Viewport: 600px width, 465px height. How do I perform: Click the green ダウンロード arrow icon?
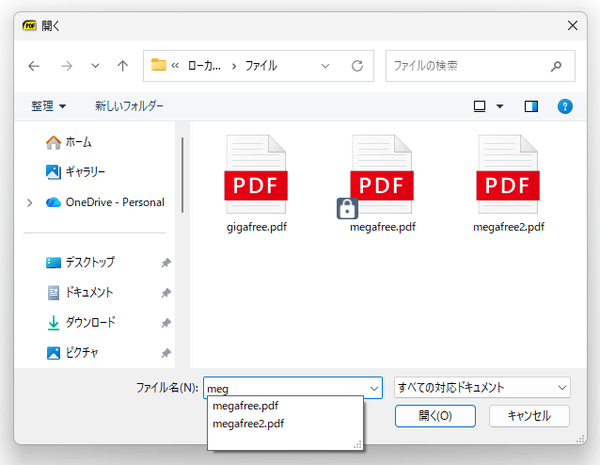(53, 323)
